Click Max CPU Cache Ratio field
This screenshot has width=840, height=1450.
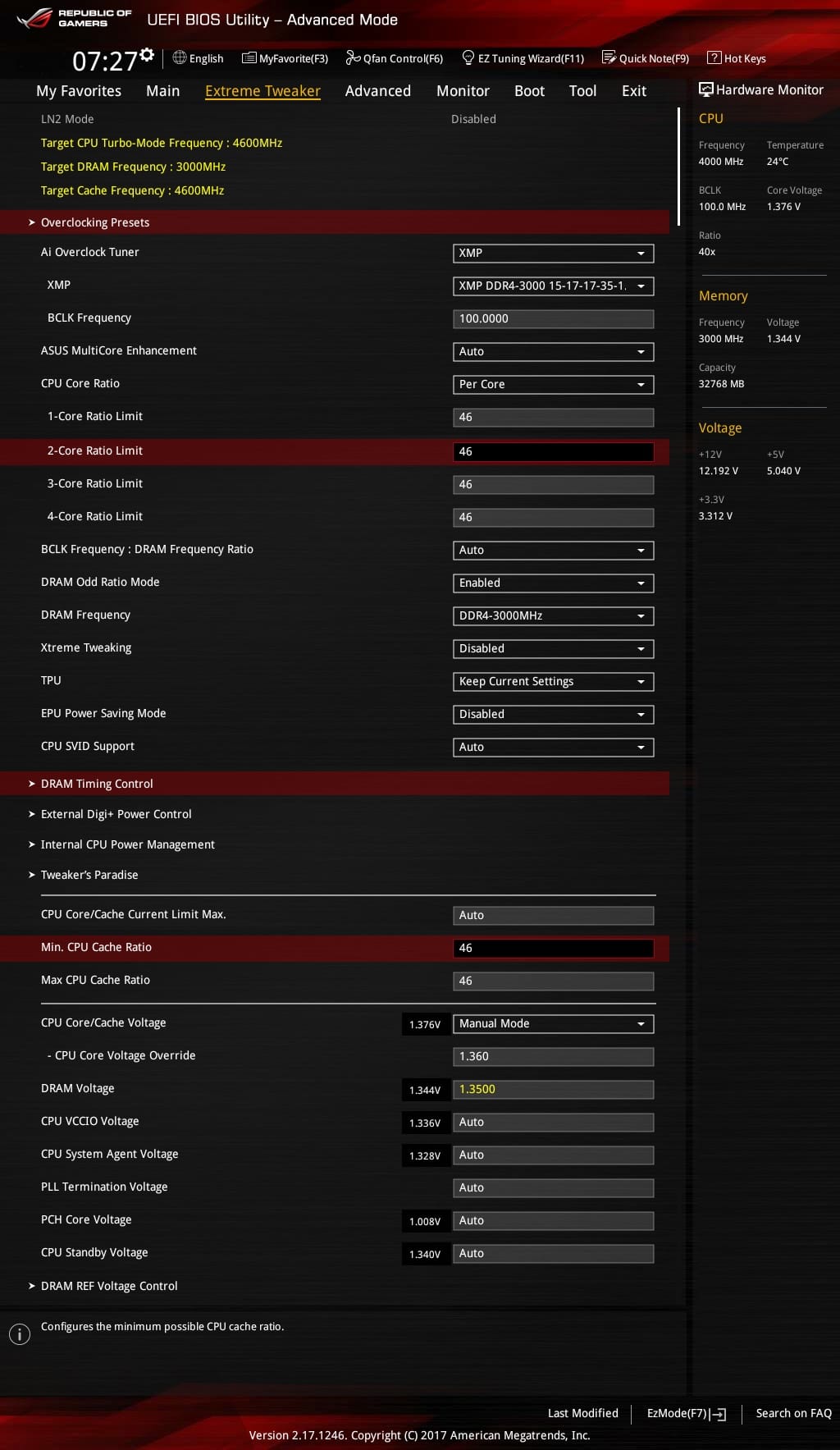[x=554, y=981]
